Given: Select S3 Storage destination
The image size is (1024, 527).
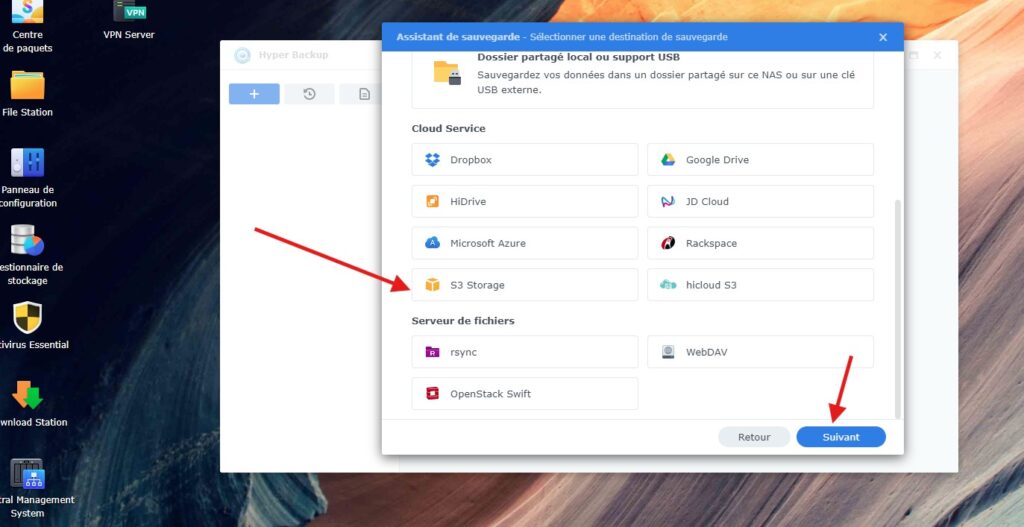Looking at the screenshot, I should click(x=525, y=285).
